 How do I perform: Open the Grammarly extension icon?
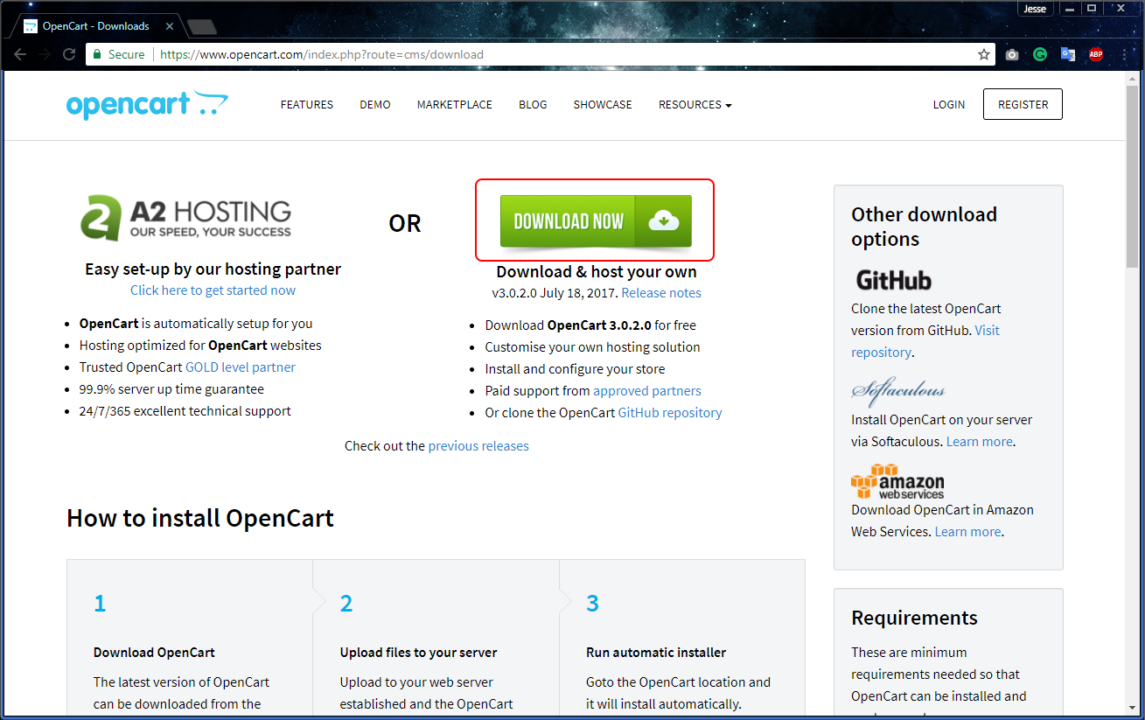pyautogui.click(x=1040, y=54)
